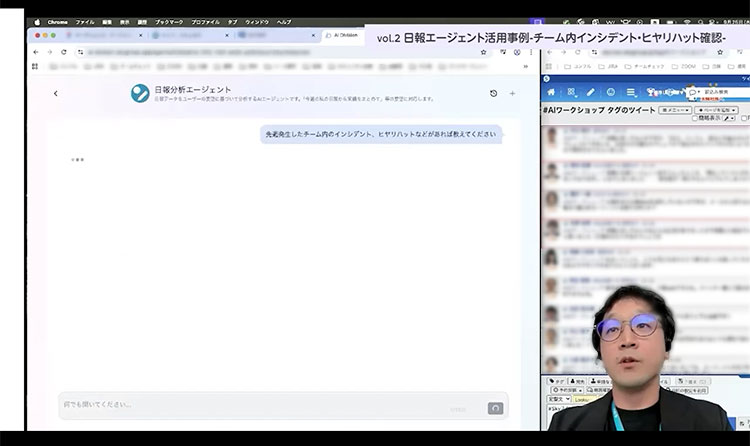Screen dimensions: 750x446
Task: Start a new chat with plus icon
Action: [x=512, y=93]
